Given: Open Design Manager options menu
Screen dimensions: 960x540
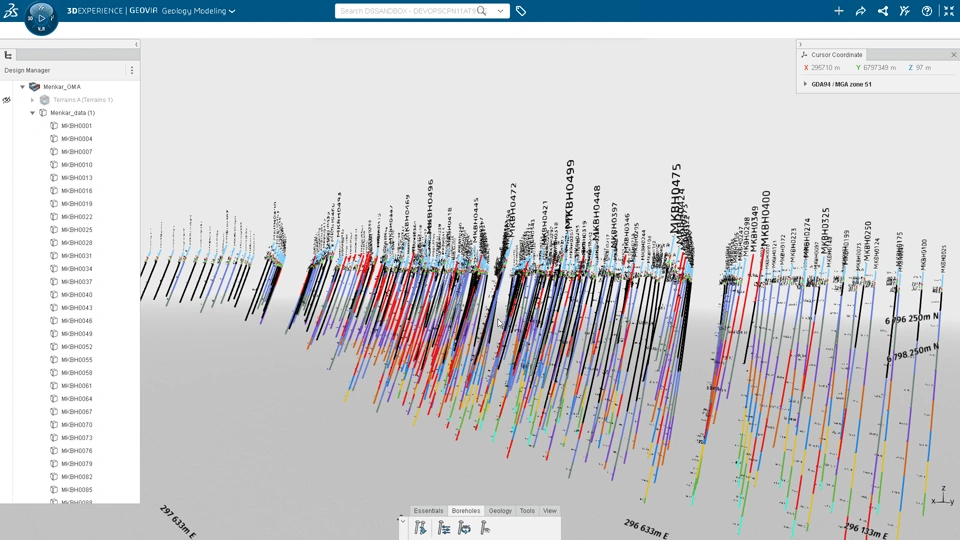Looking at the screenshot, I should [132, 70].
